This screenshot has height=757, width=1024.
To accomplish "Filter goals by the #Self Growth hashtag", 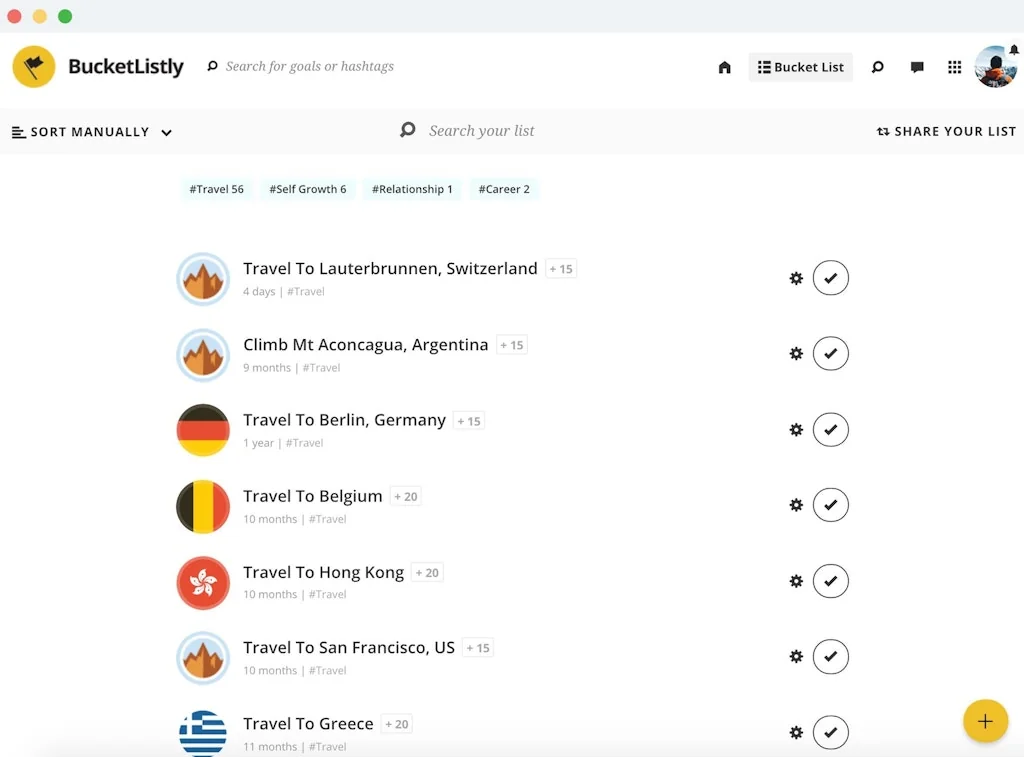I will coord(307,189).
